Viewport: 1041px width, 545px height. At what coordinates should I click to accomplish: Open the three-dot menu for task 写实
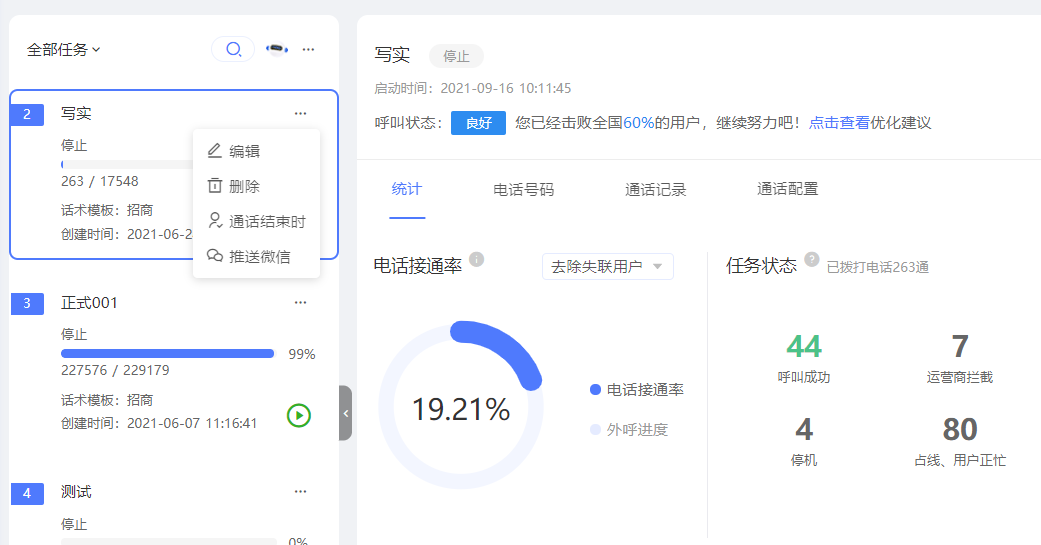coord(300,114)
